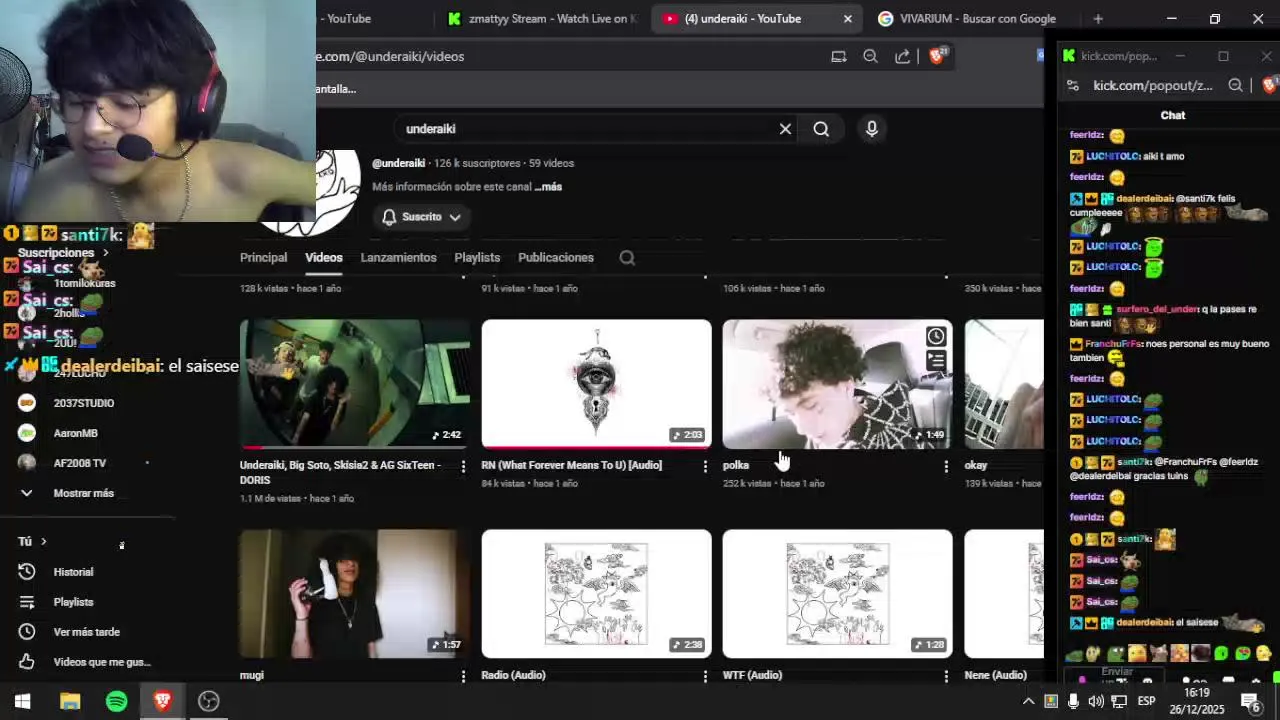Viewport: 1280px width, 720px height.
Task: Click the @underaiki channel handle text
Action: pyautogui.click(x=398, y=163)
